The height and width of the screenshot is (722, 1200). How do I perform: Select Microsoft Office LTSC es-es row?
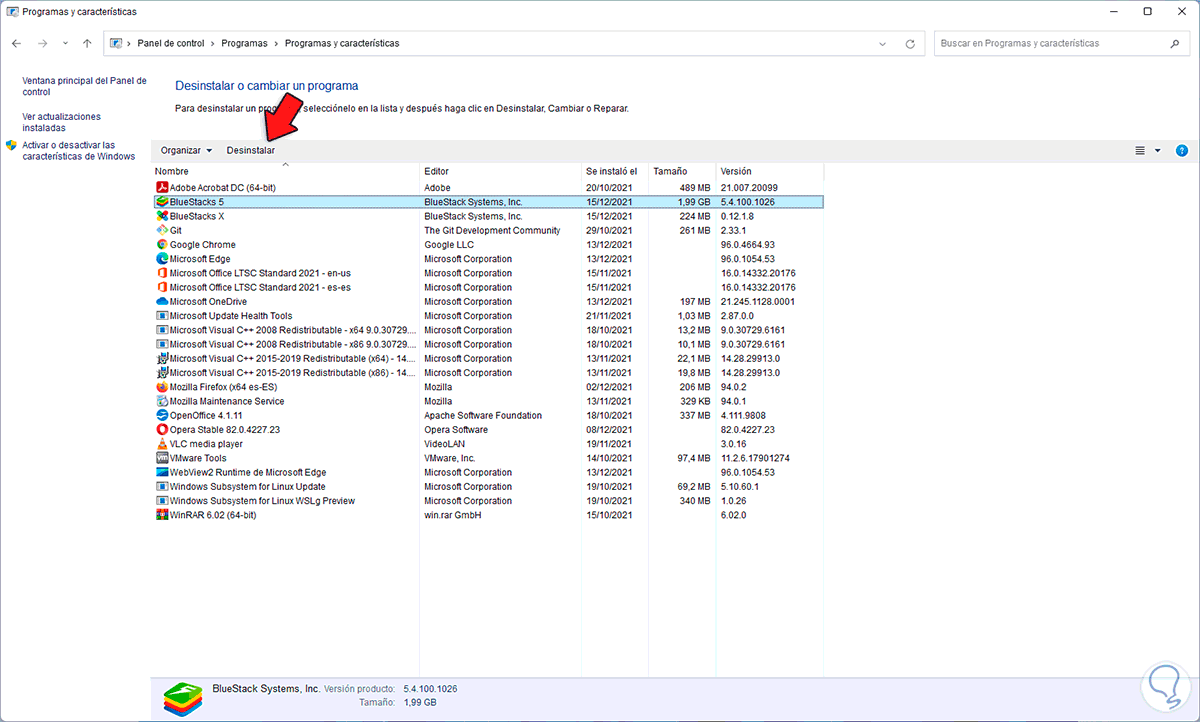(489, 287)
